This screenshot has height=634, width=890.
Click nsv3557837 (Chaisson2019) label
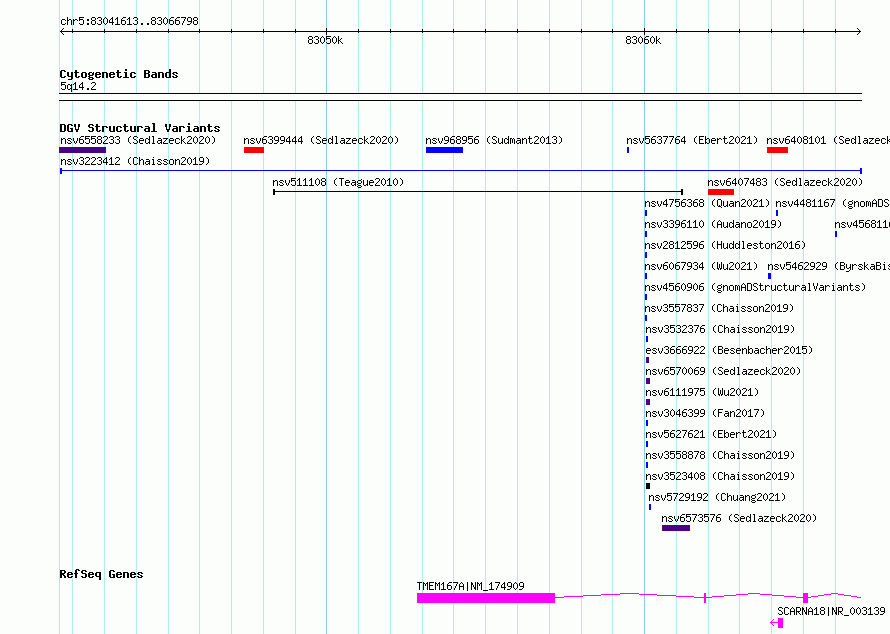[x=719, y=308]
